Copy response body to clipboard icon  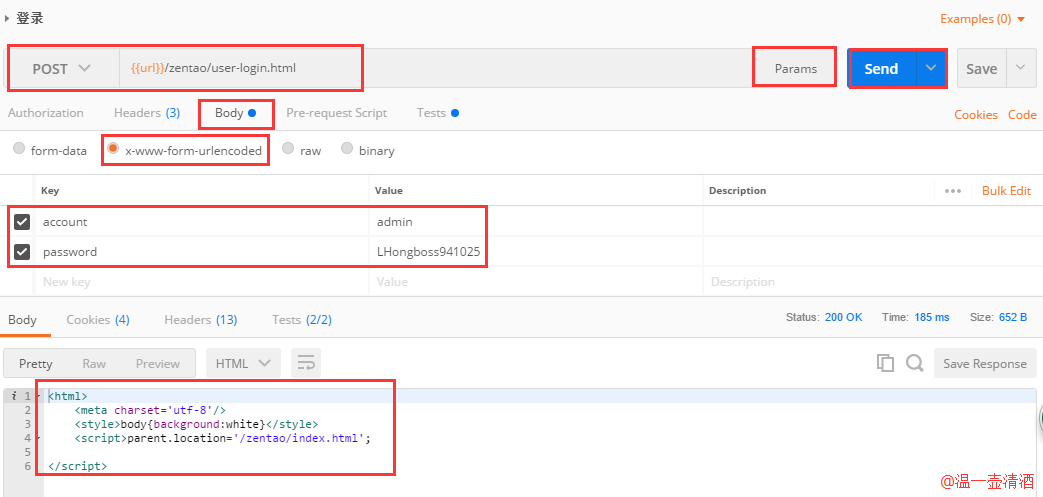point(885,363)
